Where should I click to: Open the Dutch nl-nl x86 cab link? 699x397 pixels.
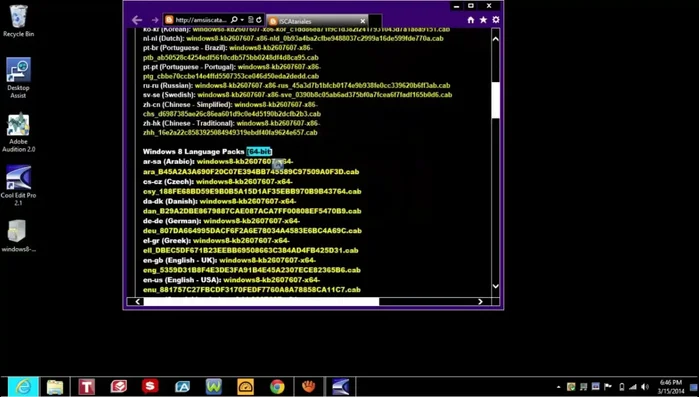point(315,38)
